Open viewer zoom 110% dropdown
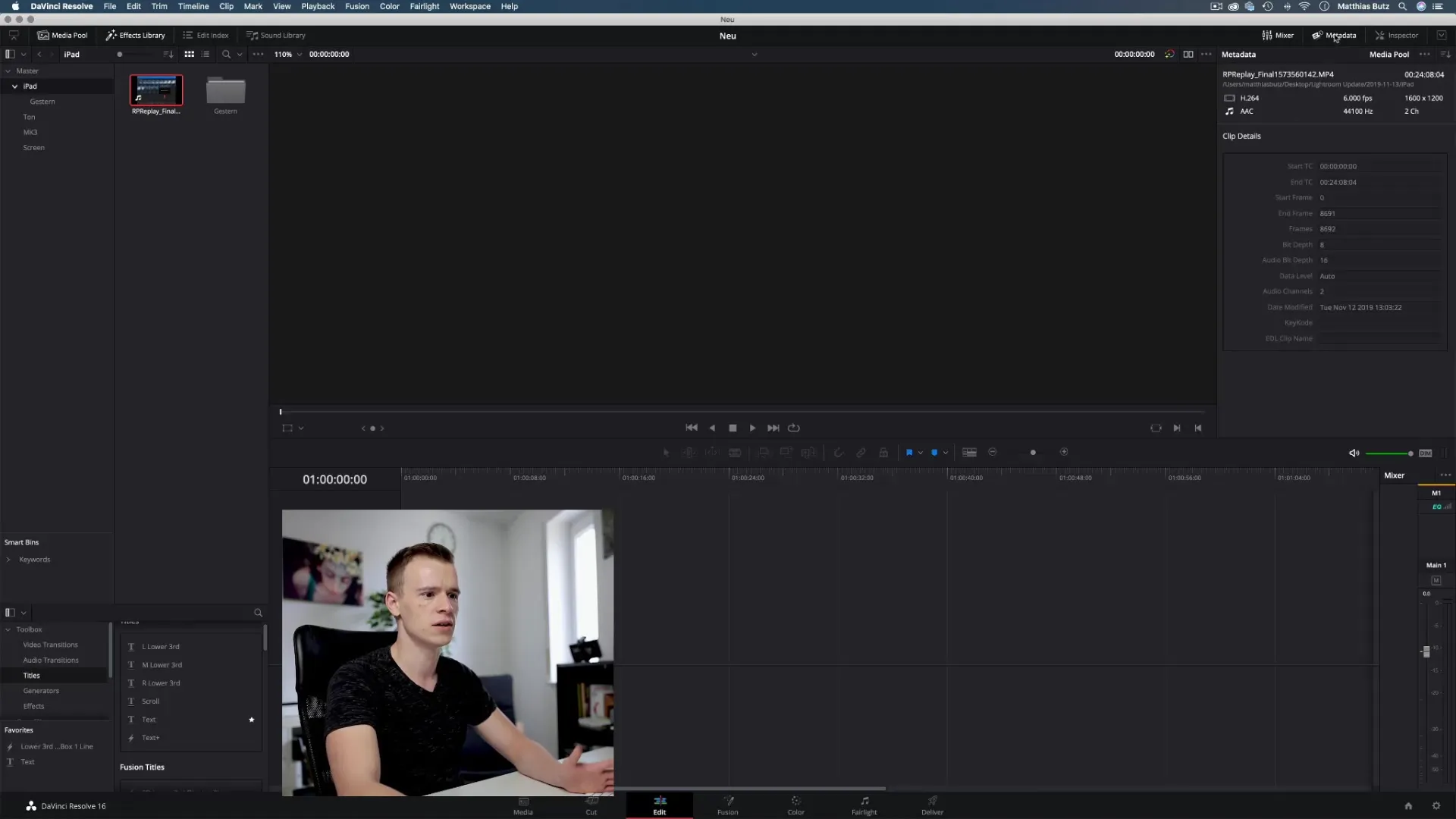The width and height of the screenshot is (1456, 819). point(288,54)
